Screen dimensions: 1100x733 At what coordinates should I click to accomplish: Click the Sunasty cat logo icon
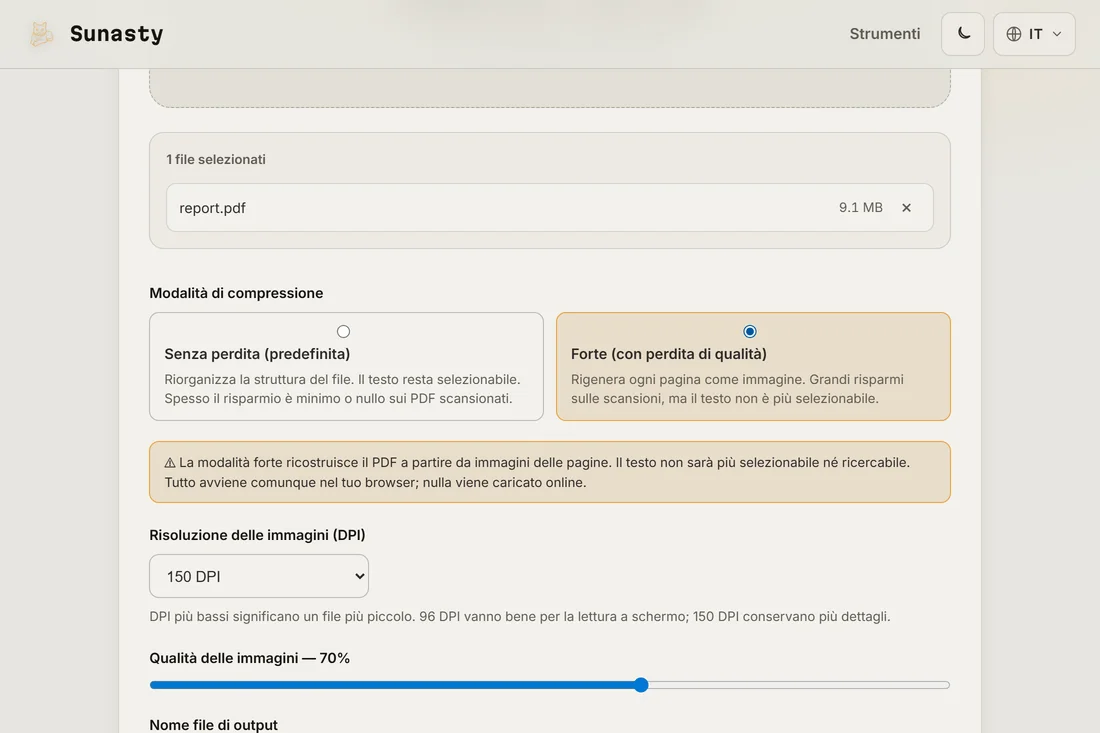pyautogui.click(x=41, y=34)
